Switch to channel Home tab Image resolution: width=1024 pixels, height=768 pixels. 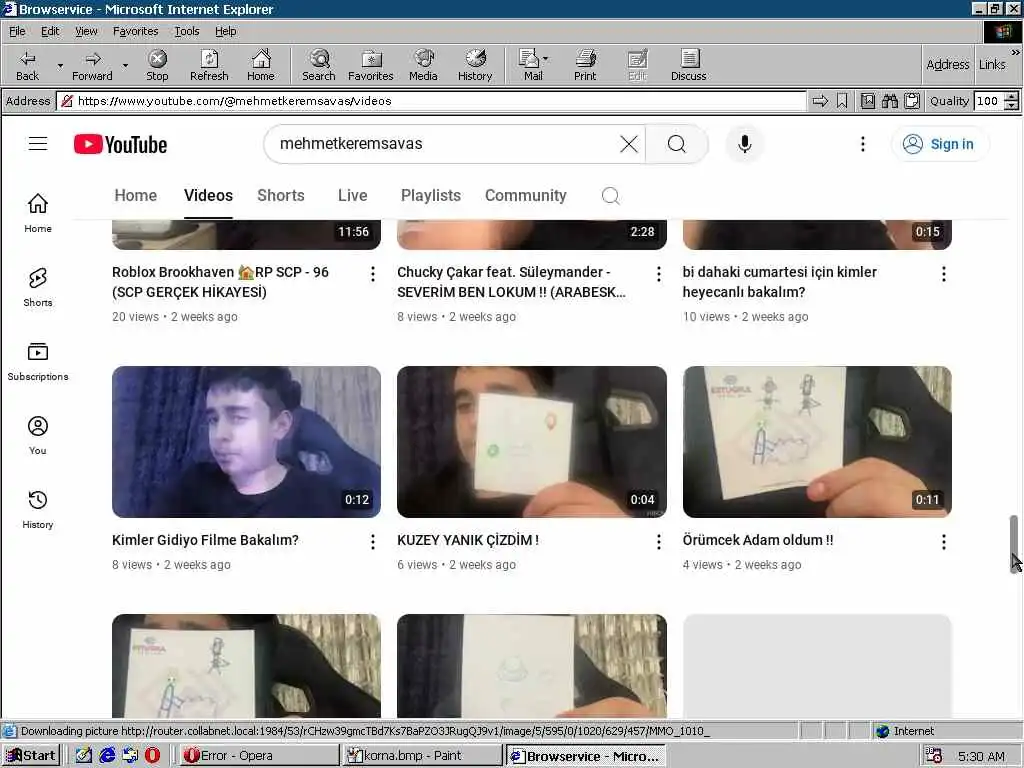click(x=135, y=195)
